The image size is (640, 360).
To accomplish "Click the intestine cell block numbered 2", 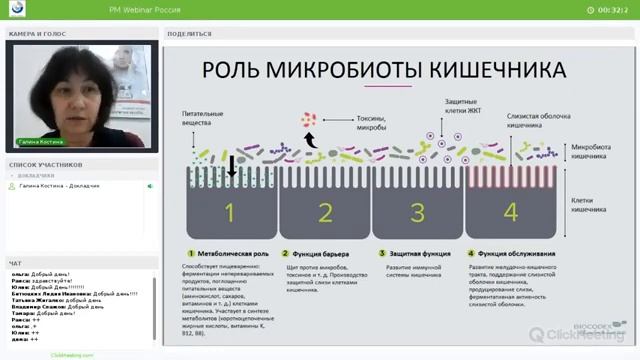I will (x=324, y=202).
